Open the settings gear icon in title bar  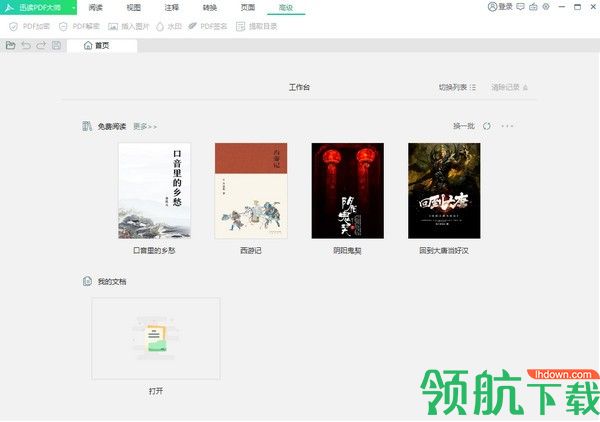point(546,7)
